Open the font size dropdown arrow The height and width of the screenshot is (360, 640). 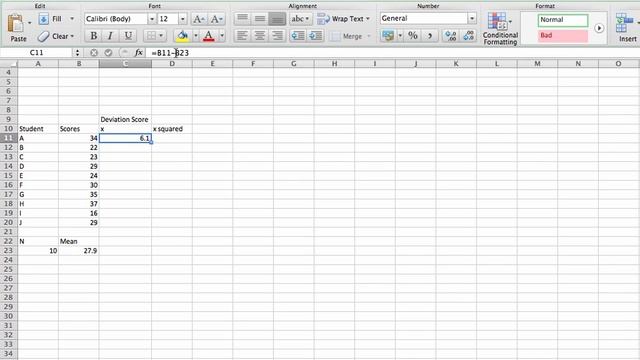click(182, 19)
